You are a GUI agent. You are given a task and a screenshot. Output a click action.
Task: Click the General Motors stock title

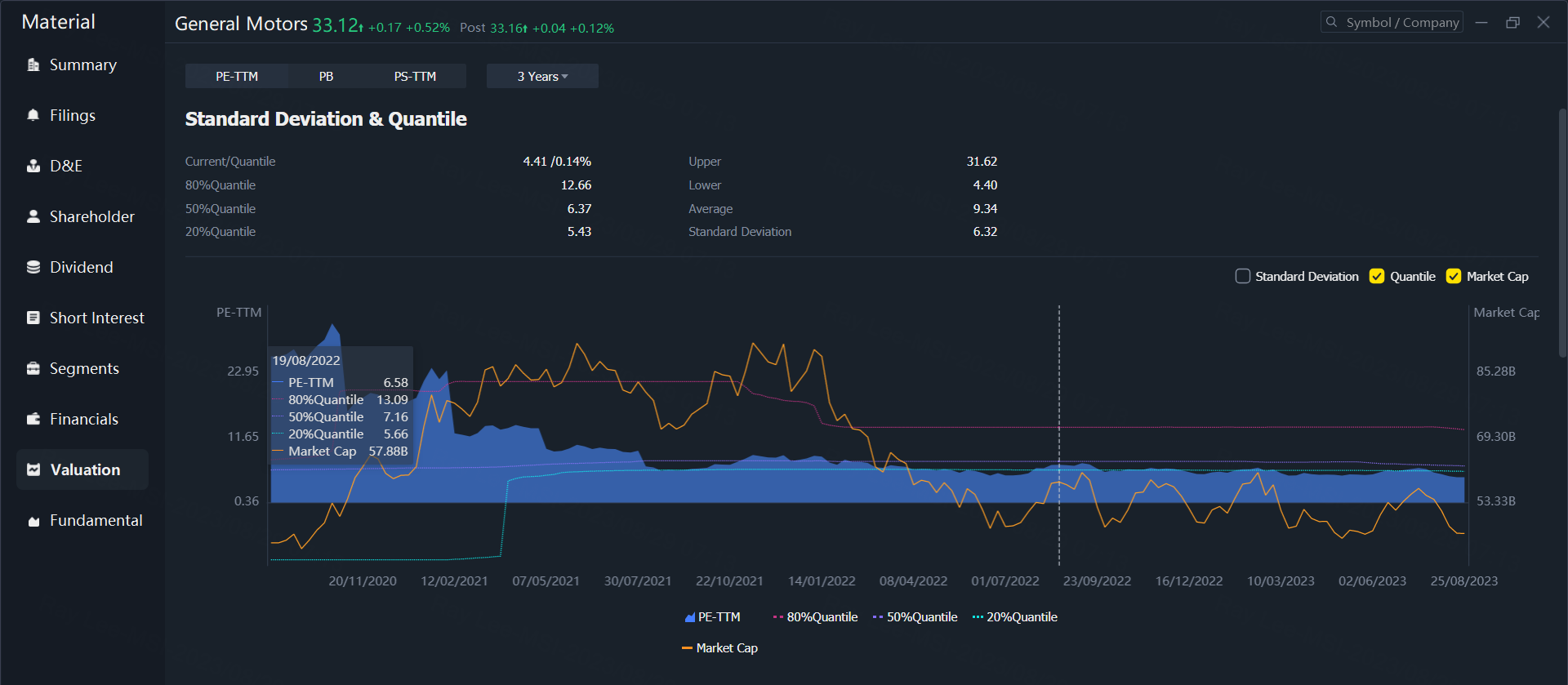click(x=241, y=24)
